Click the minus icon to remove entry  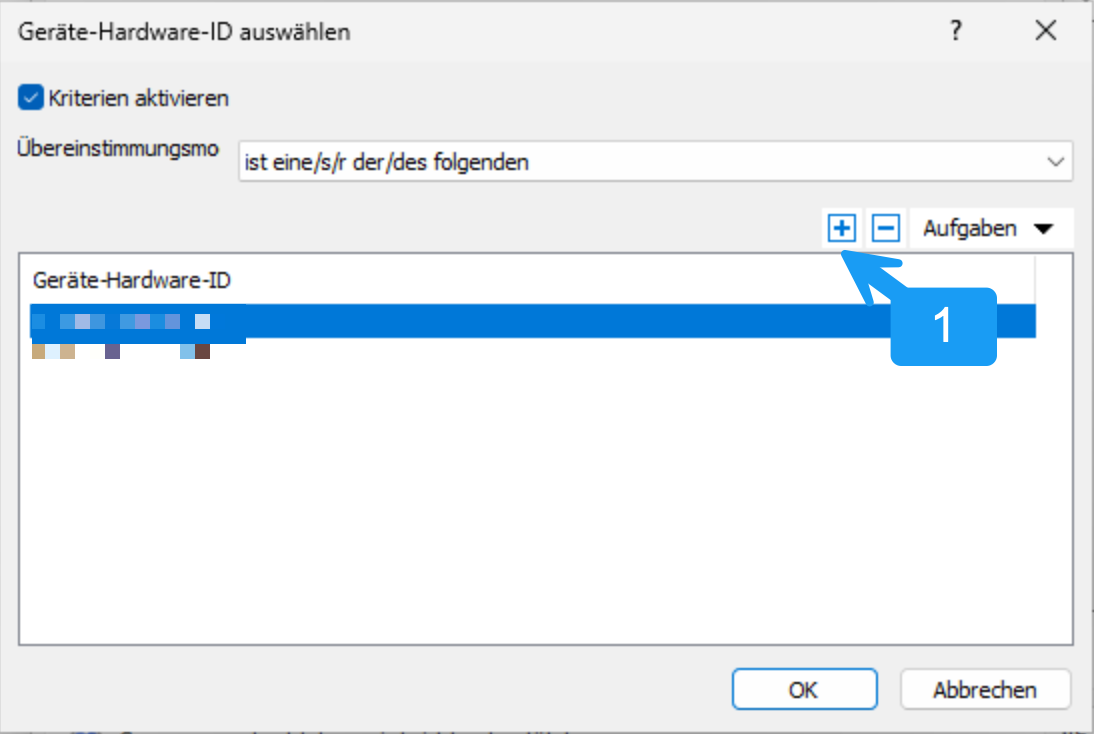coord(885,229)
